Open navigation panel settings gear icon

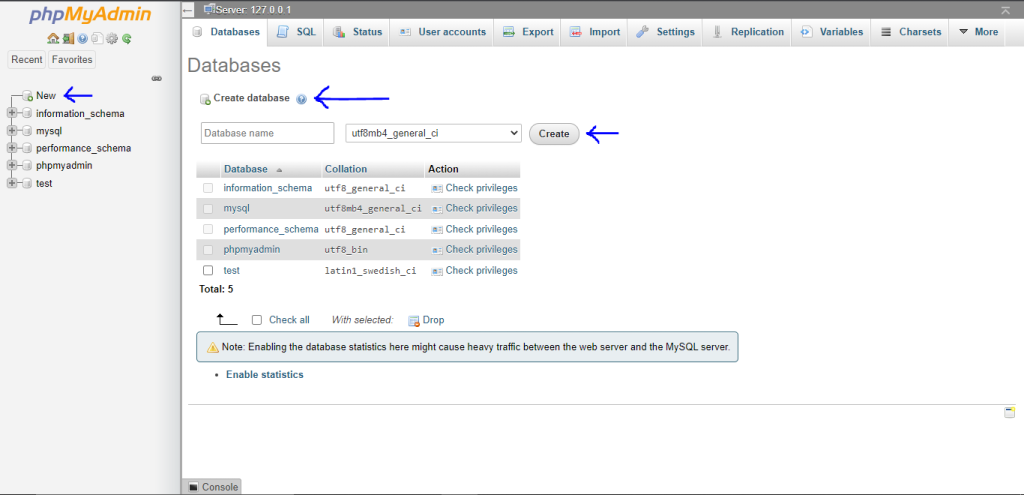(x=112, y=39)
